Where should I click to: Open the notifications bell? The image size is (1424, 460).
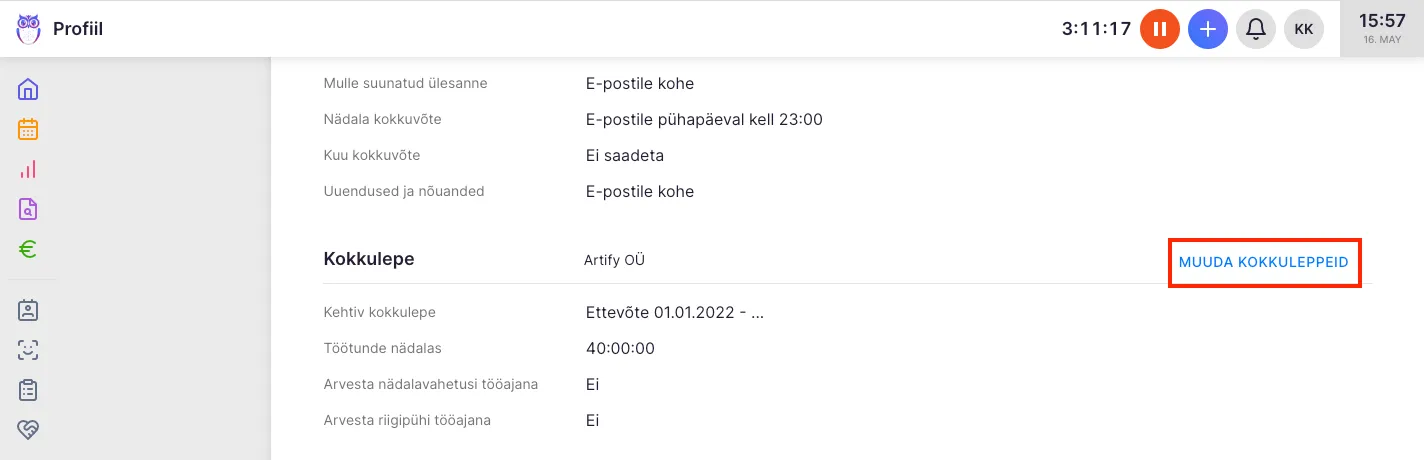tap(1256, 29)
